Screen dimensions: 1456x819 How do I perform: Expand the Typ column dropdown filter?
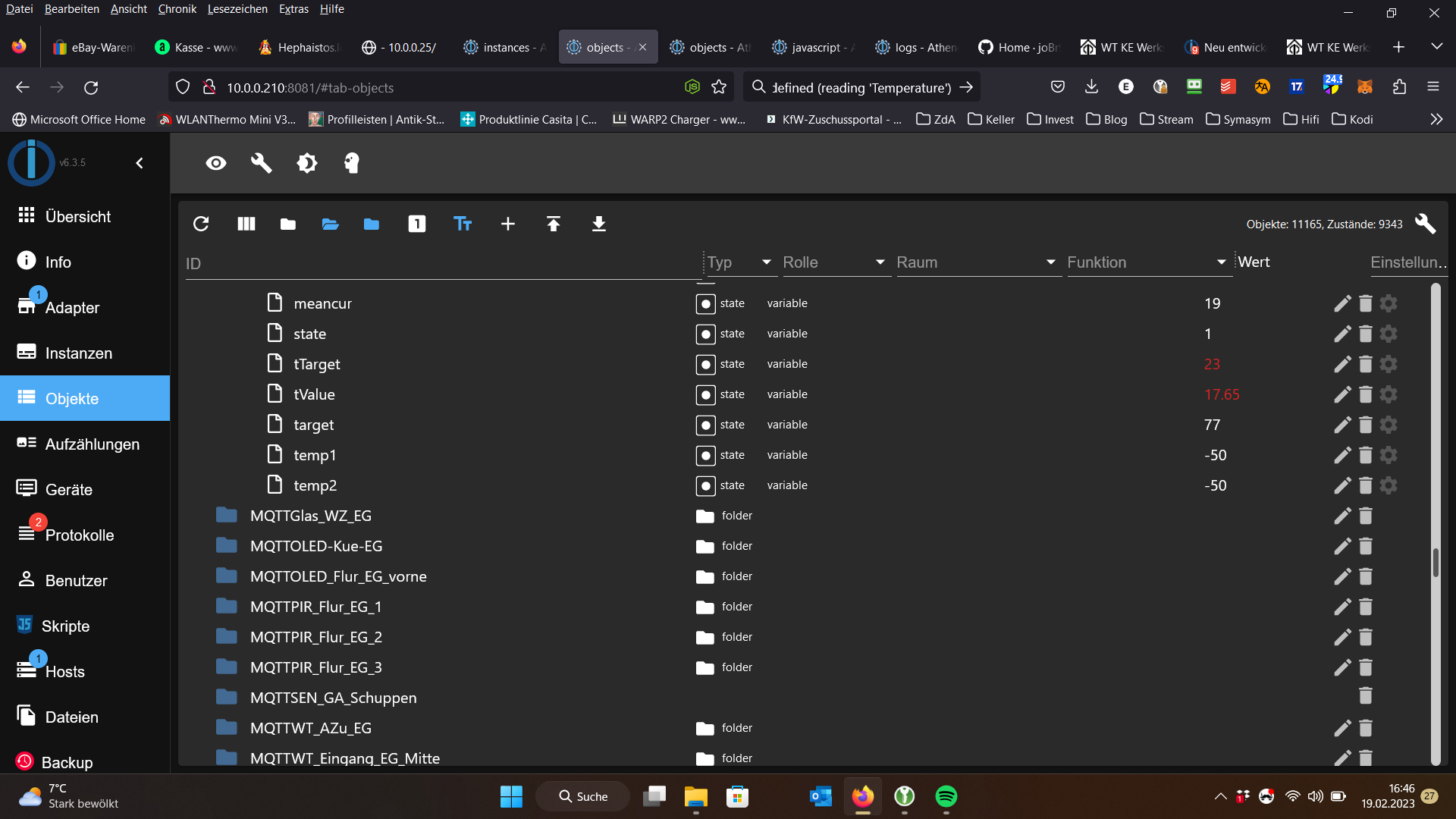coord(765,262)
